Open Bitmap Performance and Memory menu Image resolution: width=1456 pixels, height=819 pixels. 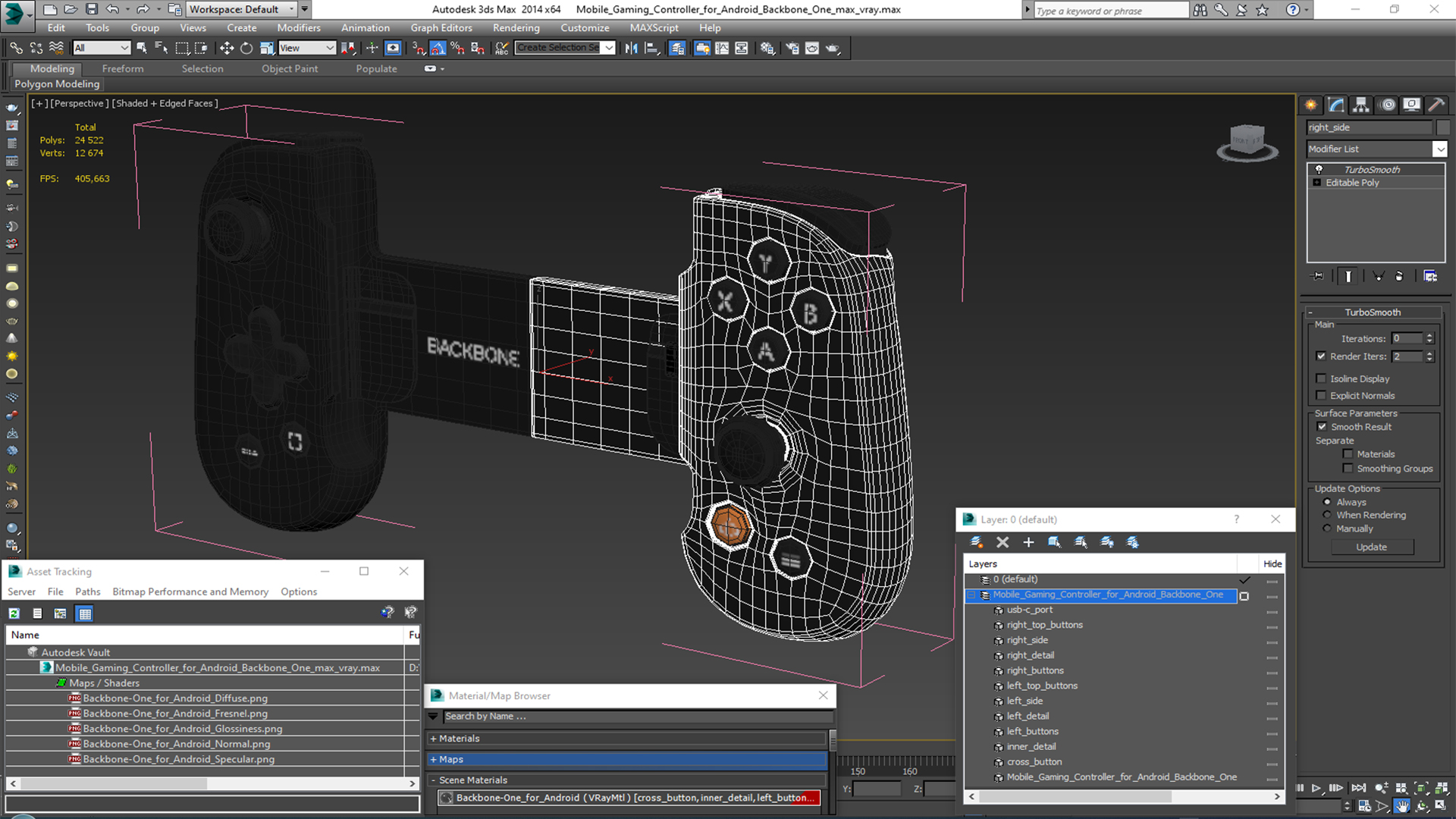pos(190,591)
